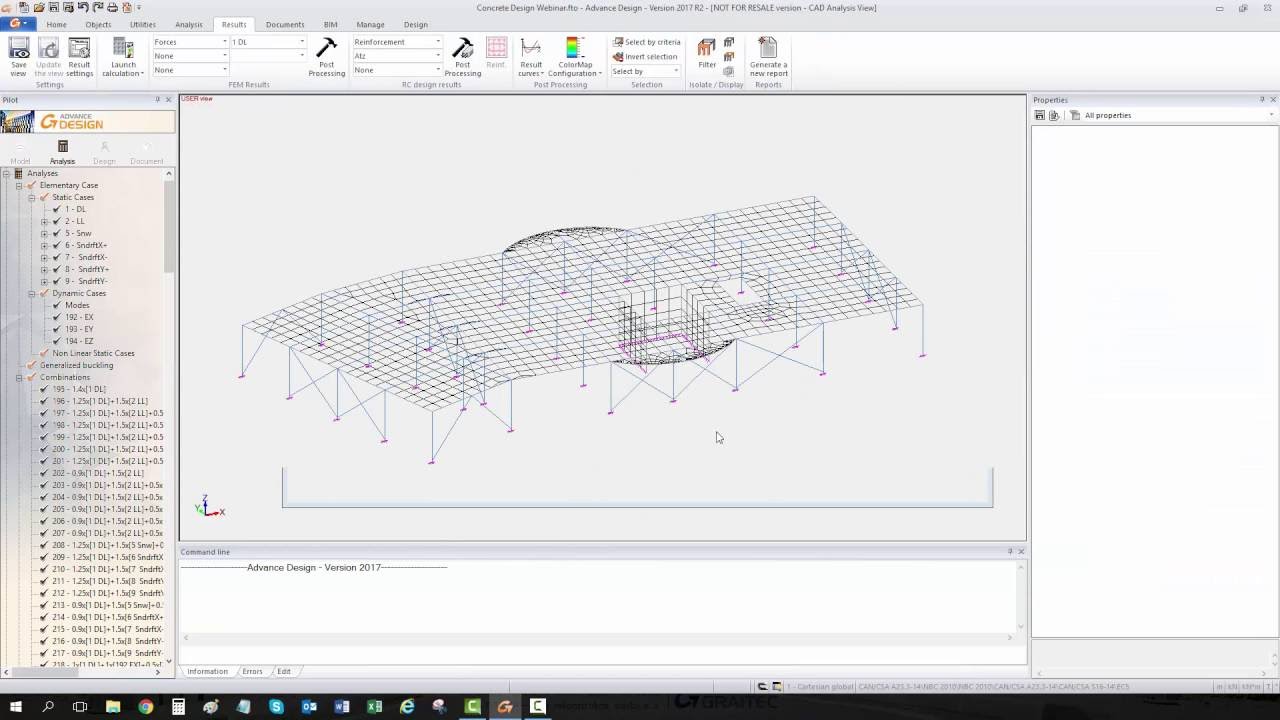Expand the 2 - LL case
Image resolution: width=1280 pixels, height=720 pixels.
44,221
